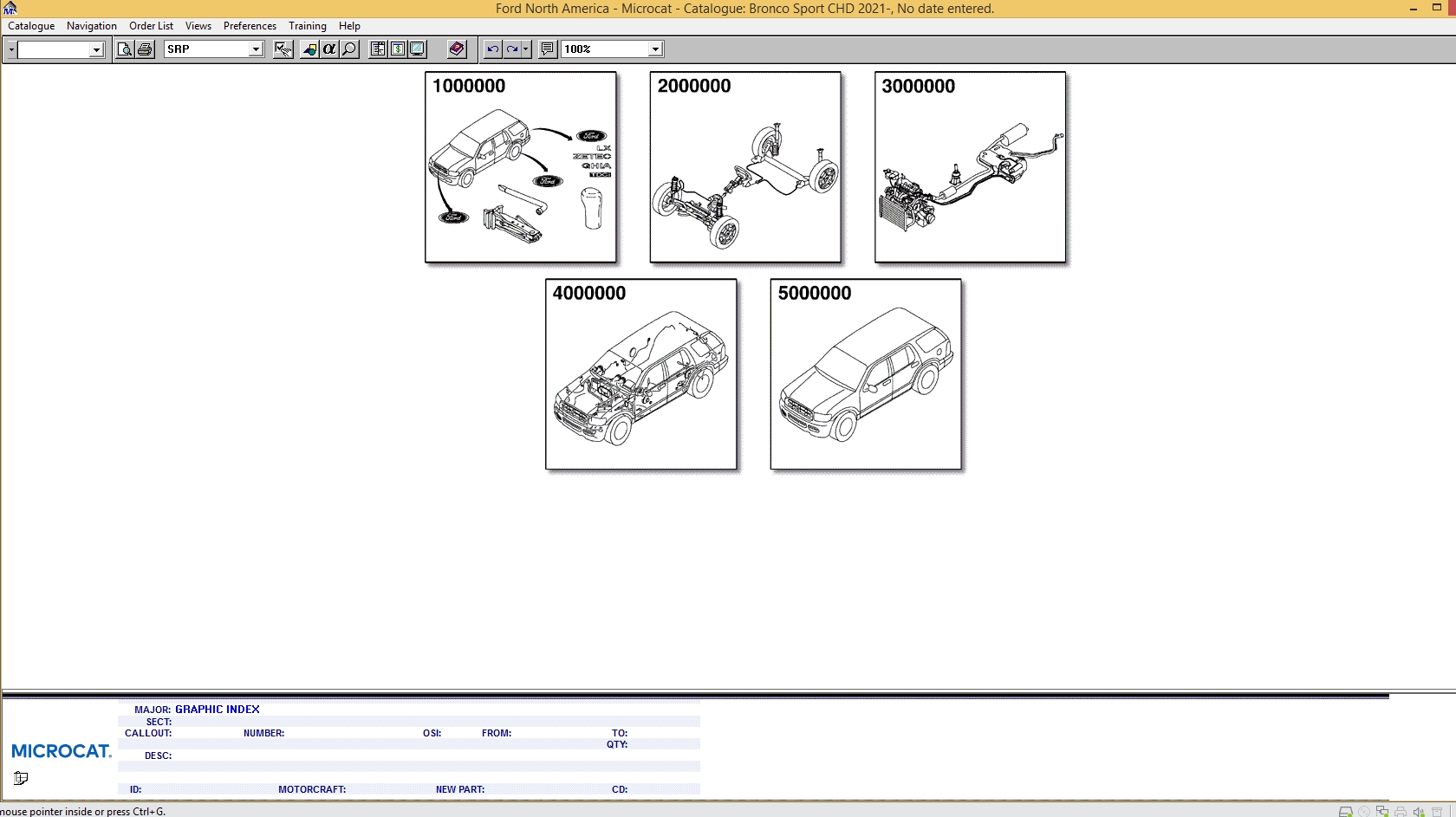Click the MICROCAT logo
The image size is (1456, 817).
click(62, 751)
